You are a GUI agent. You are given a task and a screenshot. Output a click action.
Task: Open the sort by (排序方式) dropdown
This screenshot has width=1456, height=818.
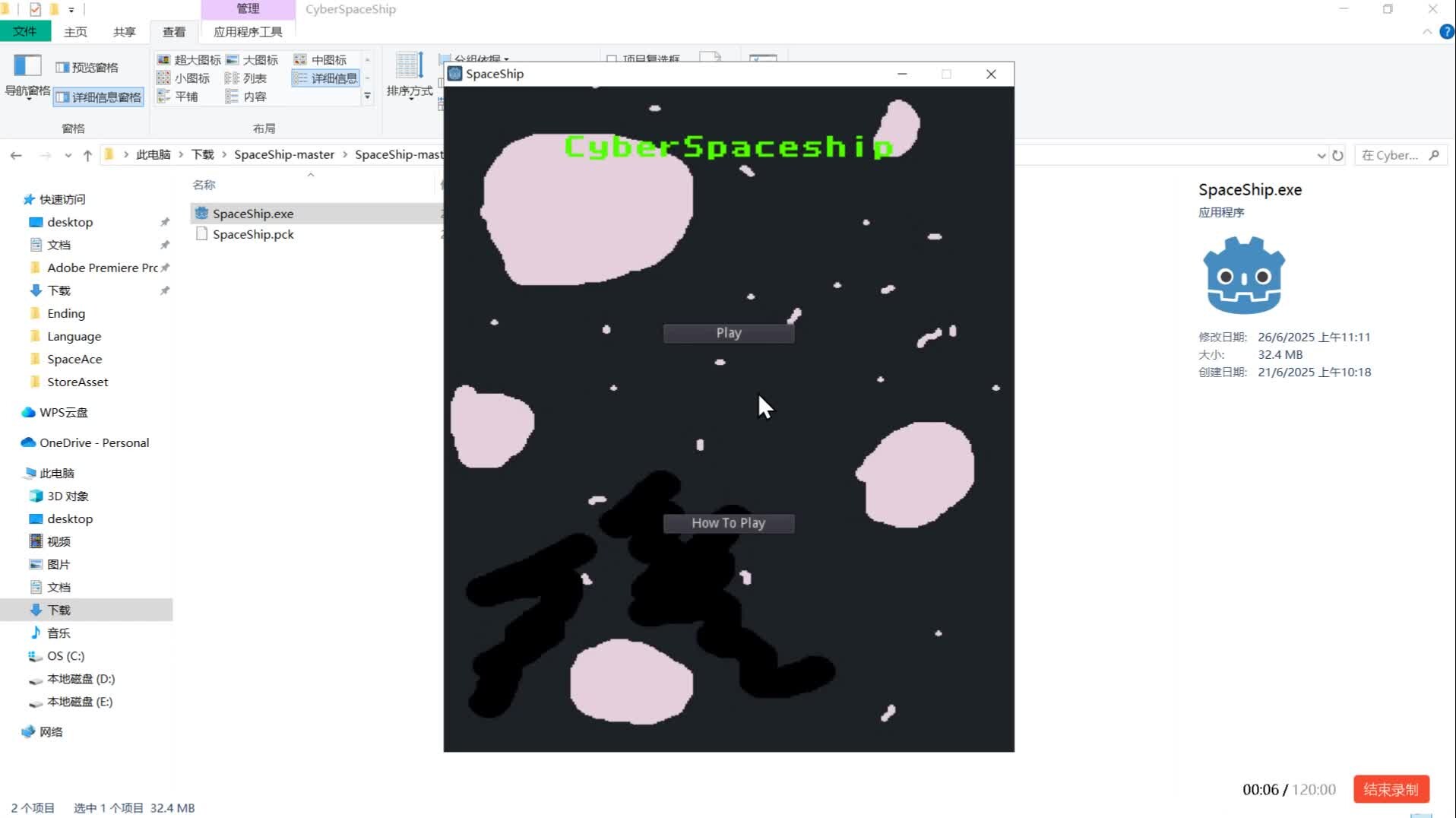(x=410, y=91)
